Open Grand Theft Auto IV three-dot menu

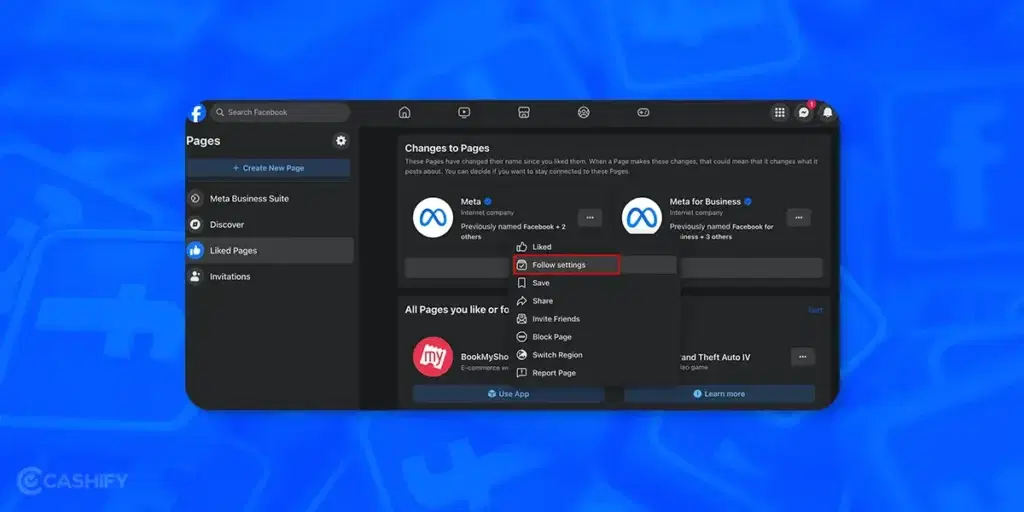(803, 357)
